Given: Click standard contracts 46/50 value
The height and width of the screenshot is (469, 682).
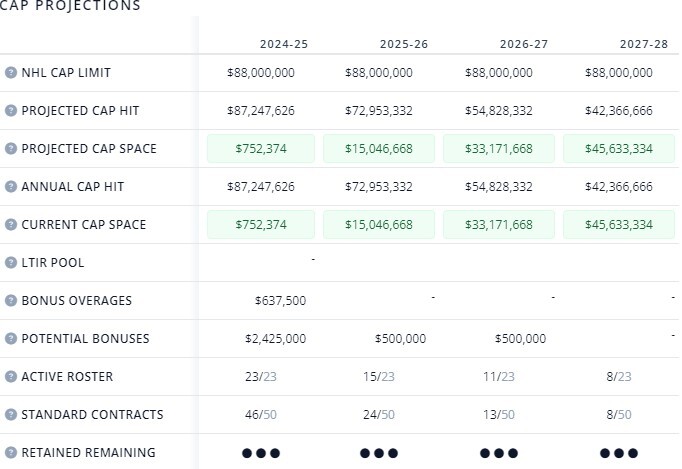Looking at the screenshot, I should tap(261, 415).
